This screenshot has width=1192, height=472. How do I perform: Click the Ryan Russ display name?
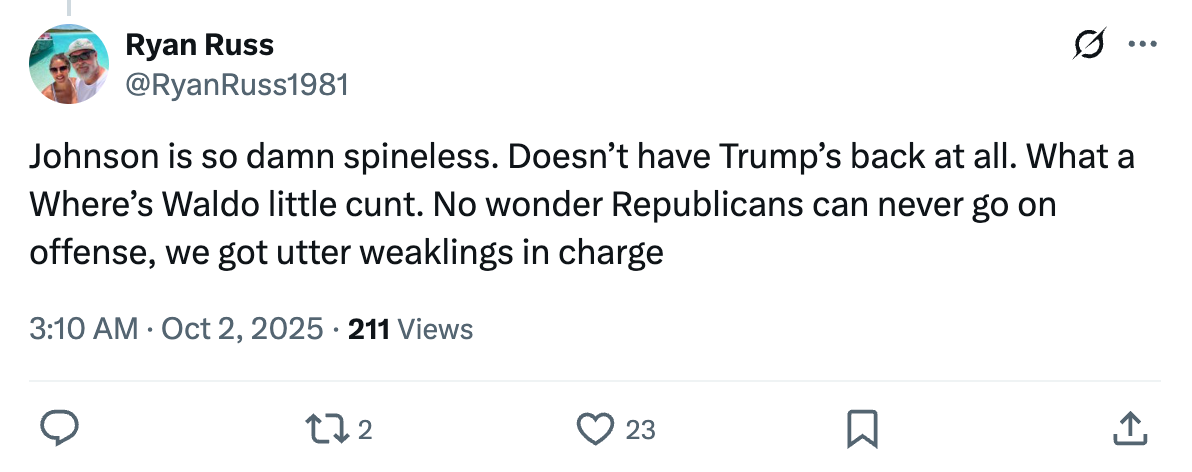(x=200, y=45)
